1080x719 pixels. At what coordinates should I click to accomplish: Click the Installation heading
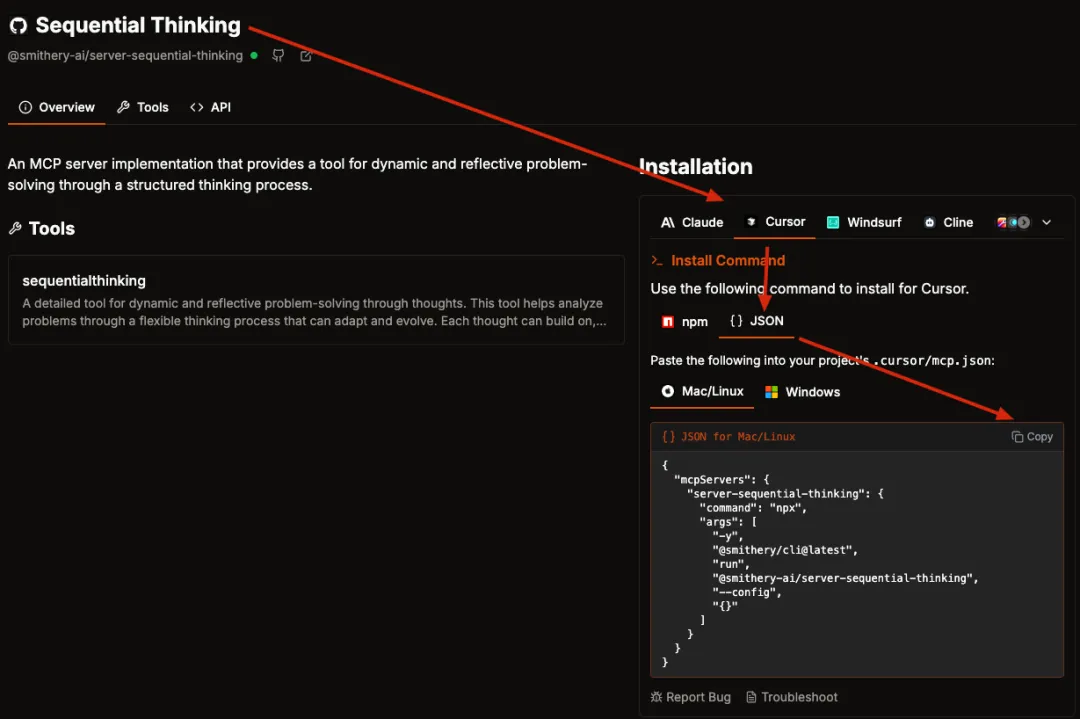click(x=696, y=167)
